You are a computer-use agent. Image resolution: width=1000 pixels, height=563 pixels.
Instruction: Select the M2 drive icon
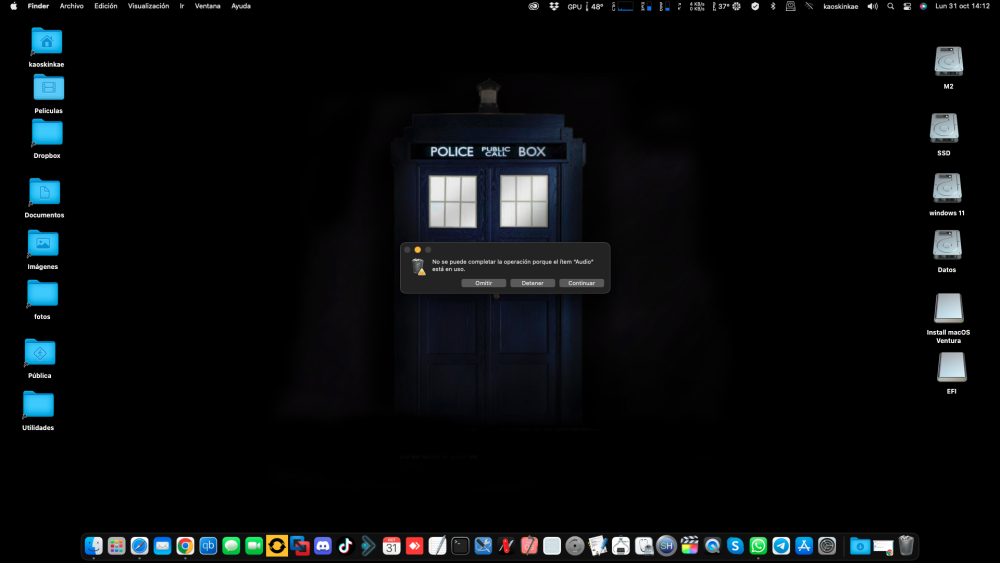click(948, 62)
